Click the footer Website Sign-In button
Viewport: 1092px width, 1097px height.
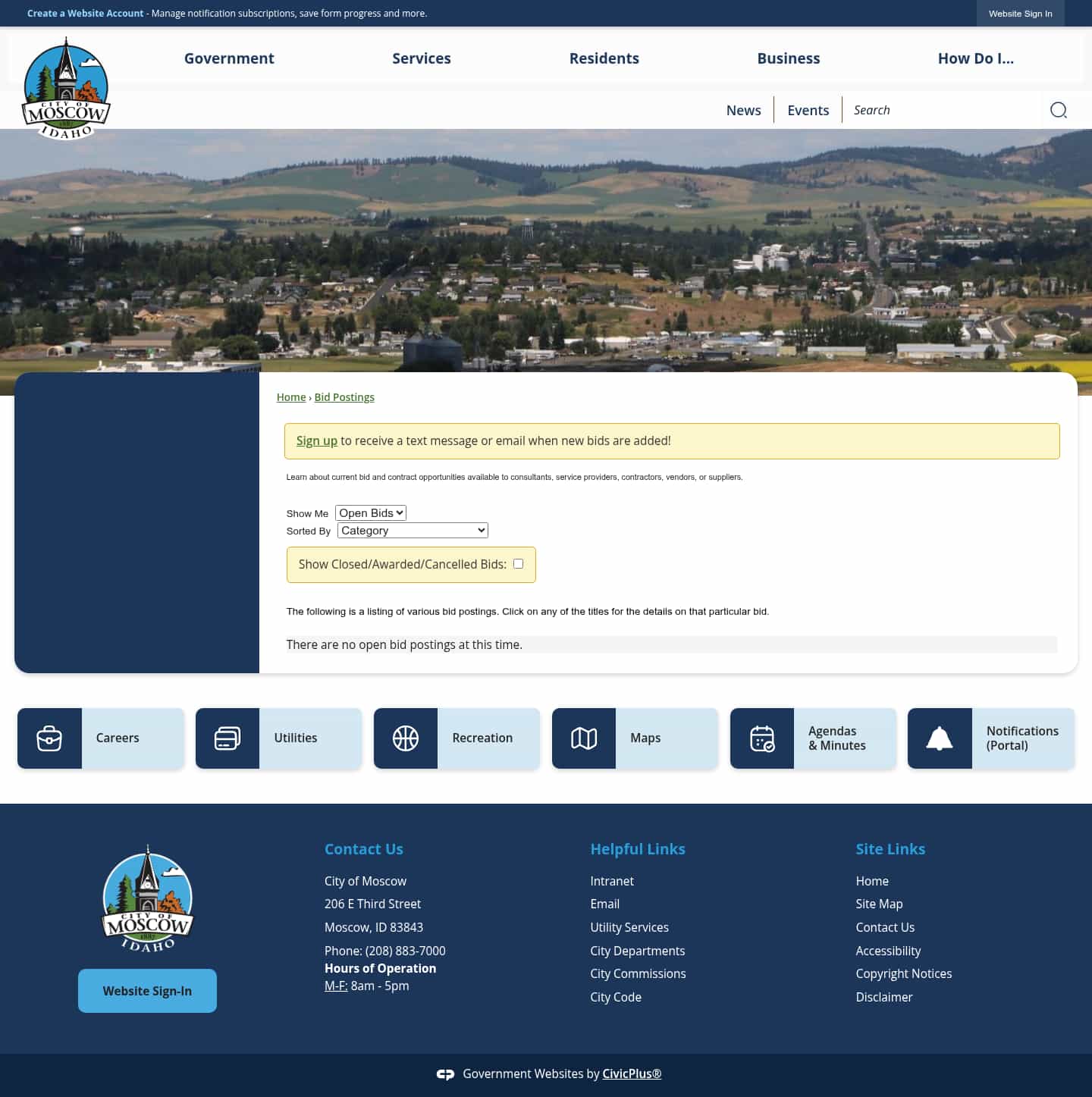[x=147, y=991]
